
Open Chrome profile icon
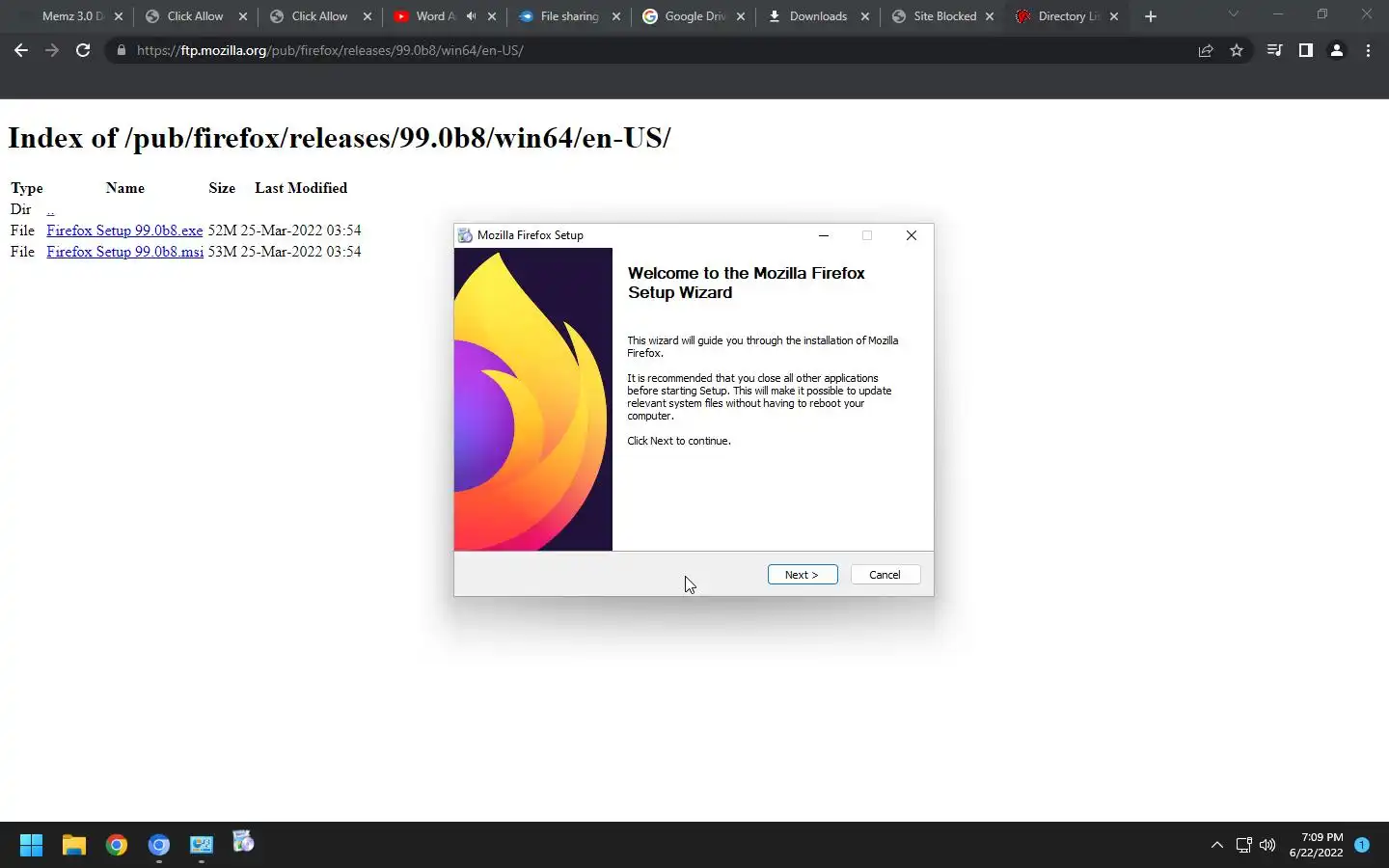tap(1337, 50)
